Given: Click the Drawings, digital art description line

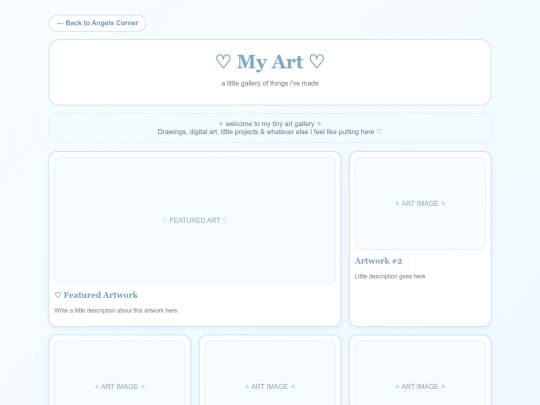Looking at the screenshot, I should [x=270, y=132].
